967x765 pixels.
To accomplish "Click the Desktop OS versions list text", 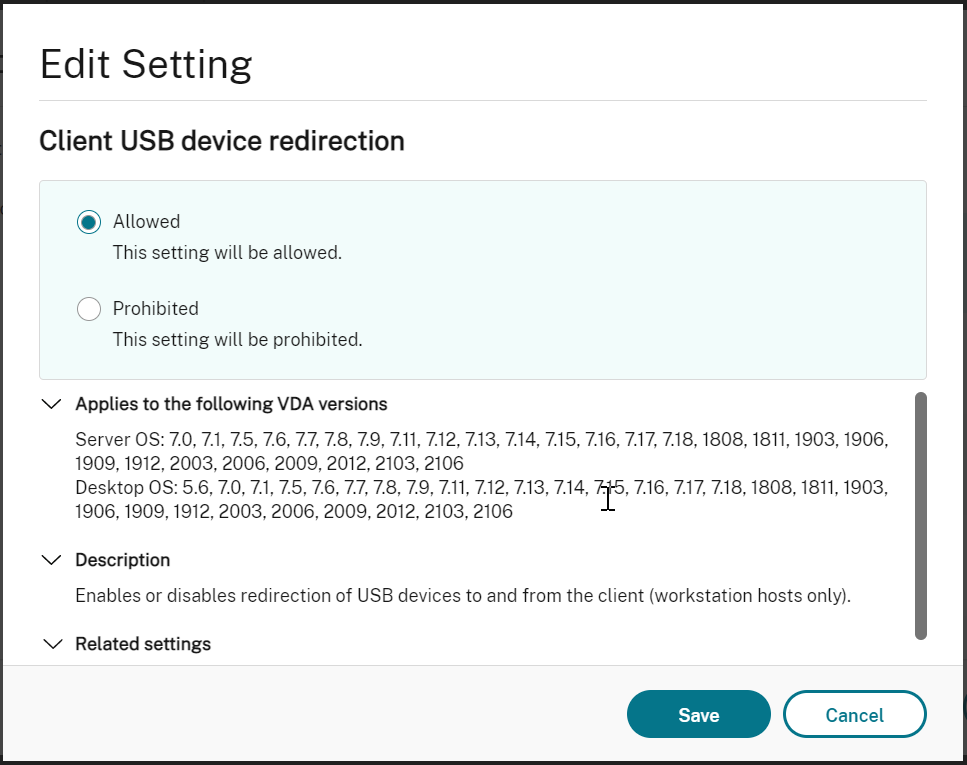I will point(480,499).
